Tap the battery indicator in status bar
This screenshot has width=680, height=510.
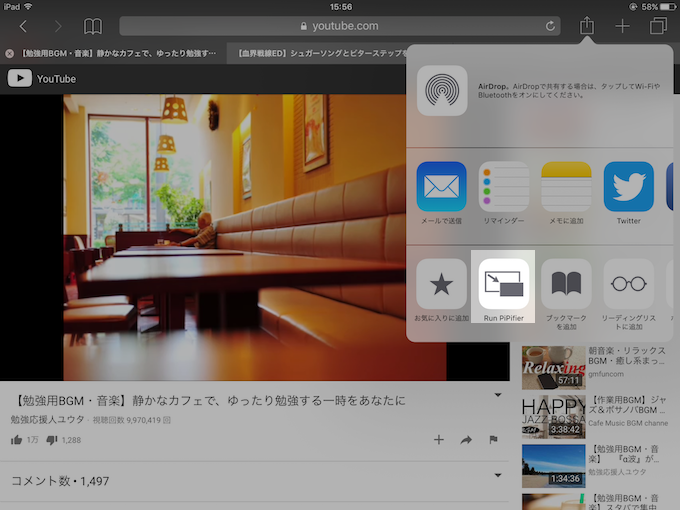(667, 7)
